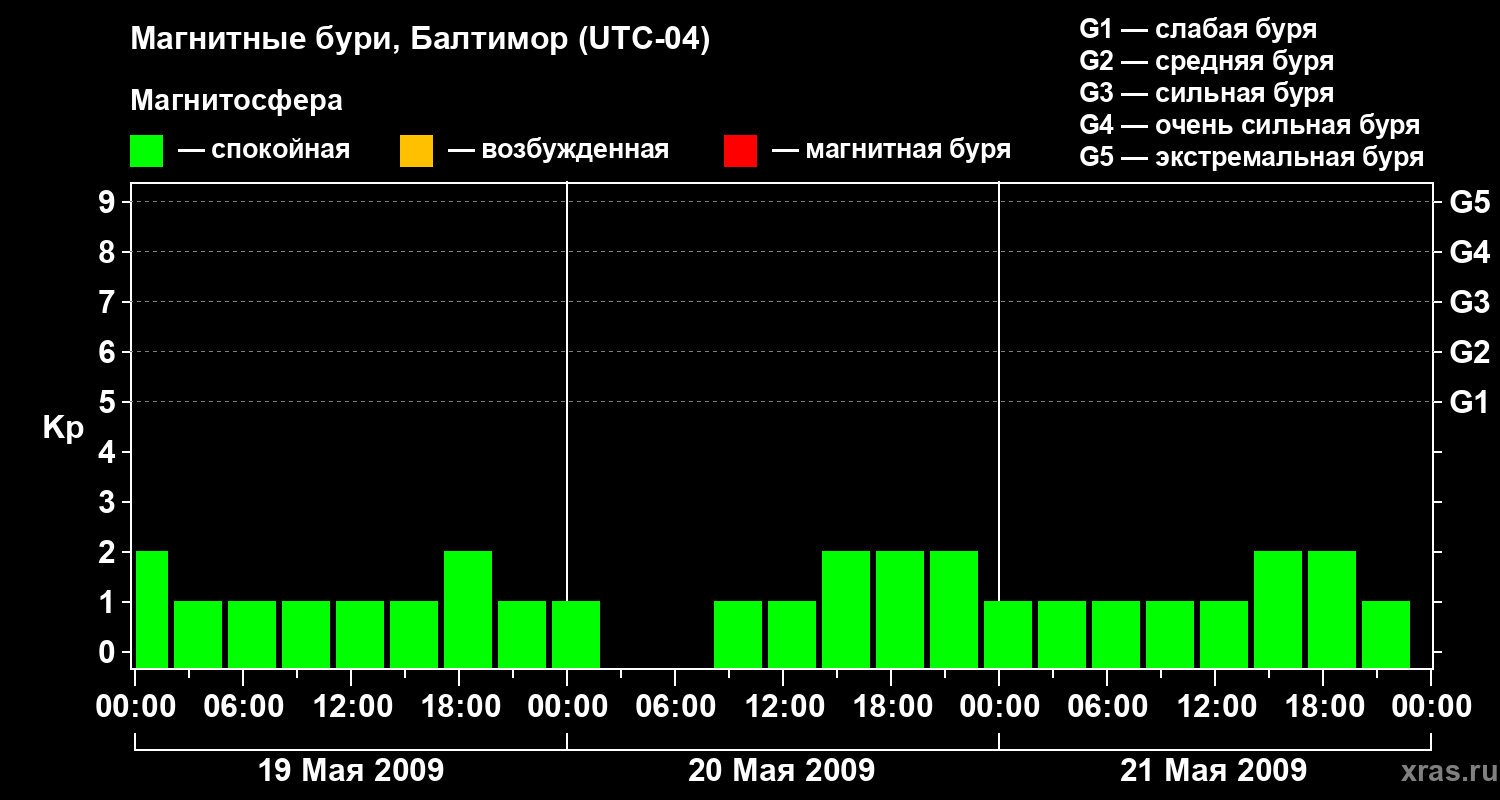Click the 'Kp' axis title

63,428
